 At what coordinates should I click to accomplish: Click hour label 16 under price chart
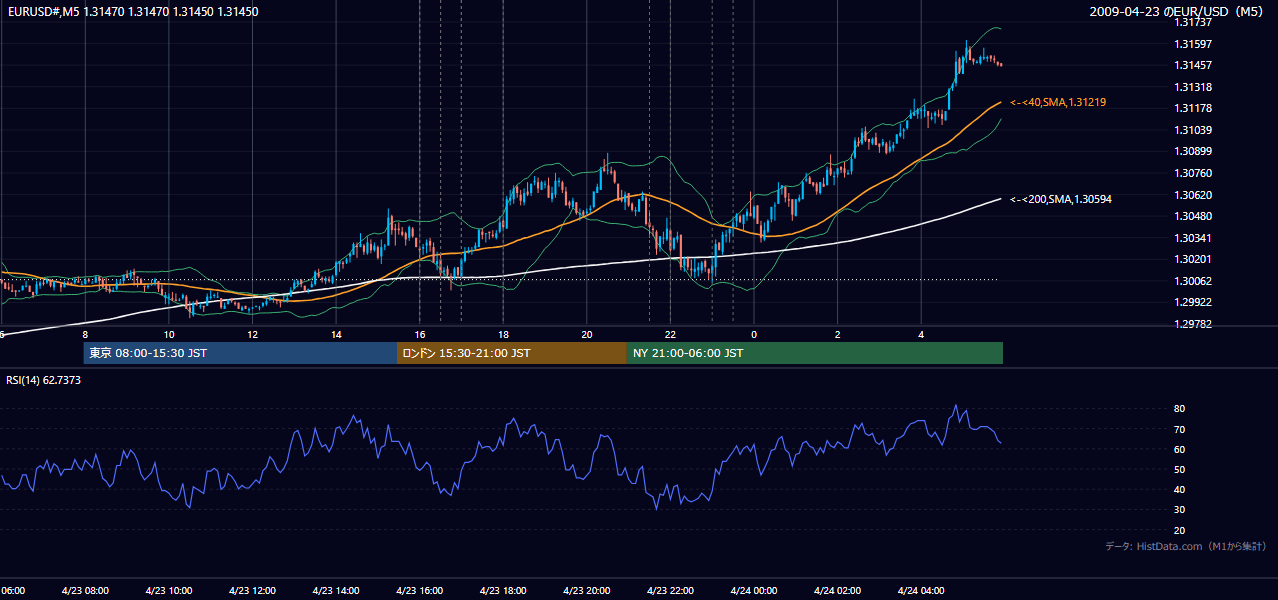[420, 334]
